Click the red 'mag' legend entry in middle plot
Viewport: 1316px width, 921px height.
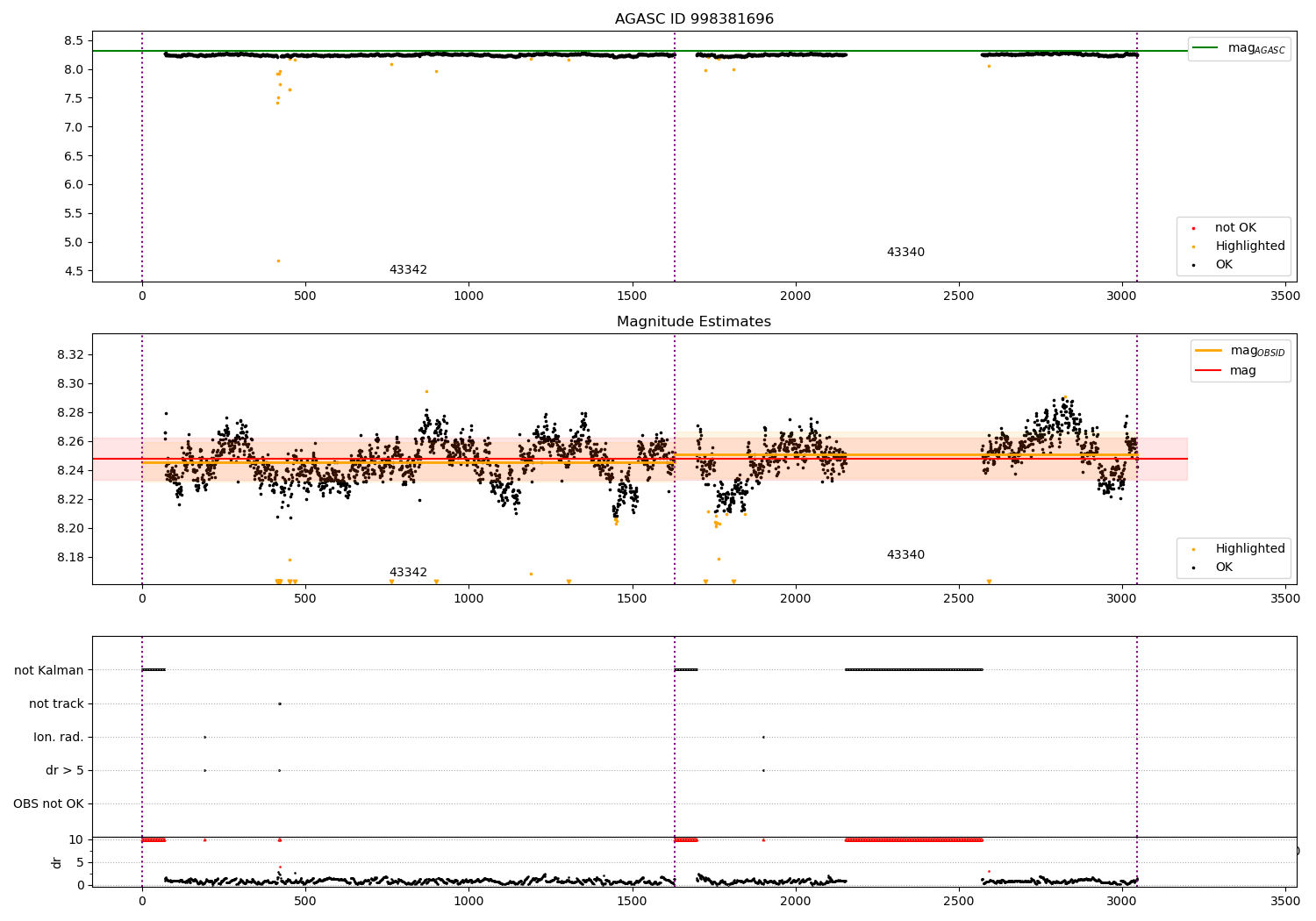[x=1242, y=371]
